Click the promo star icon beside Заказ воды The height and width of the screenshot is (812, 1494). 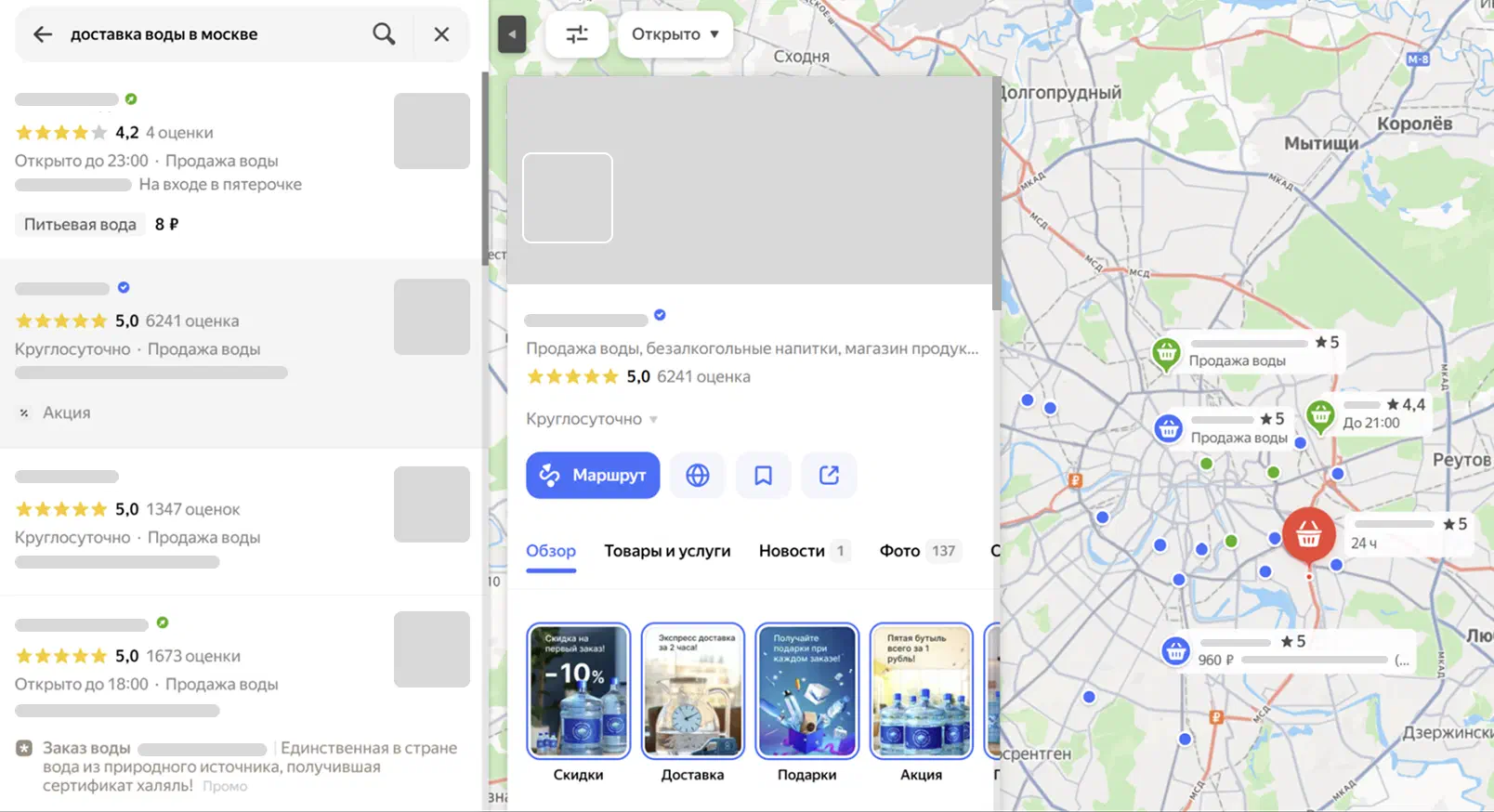(24, 748)
